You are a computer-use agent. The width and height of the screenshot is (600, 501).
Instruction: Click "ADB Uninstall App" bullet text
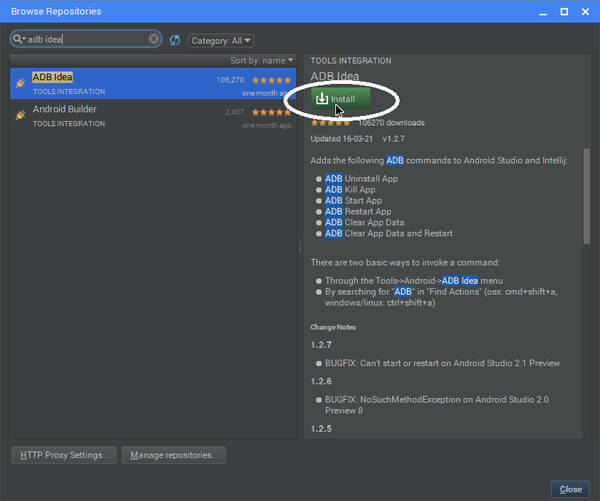click(361, 179)
